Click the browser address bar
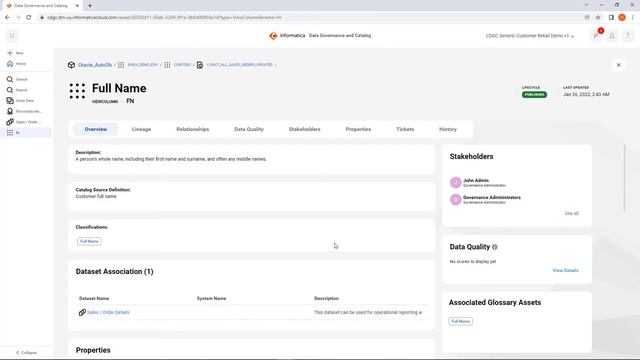 click(310, 18)
